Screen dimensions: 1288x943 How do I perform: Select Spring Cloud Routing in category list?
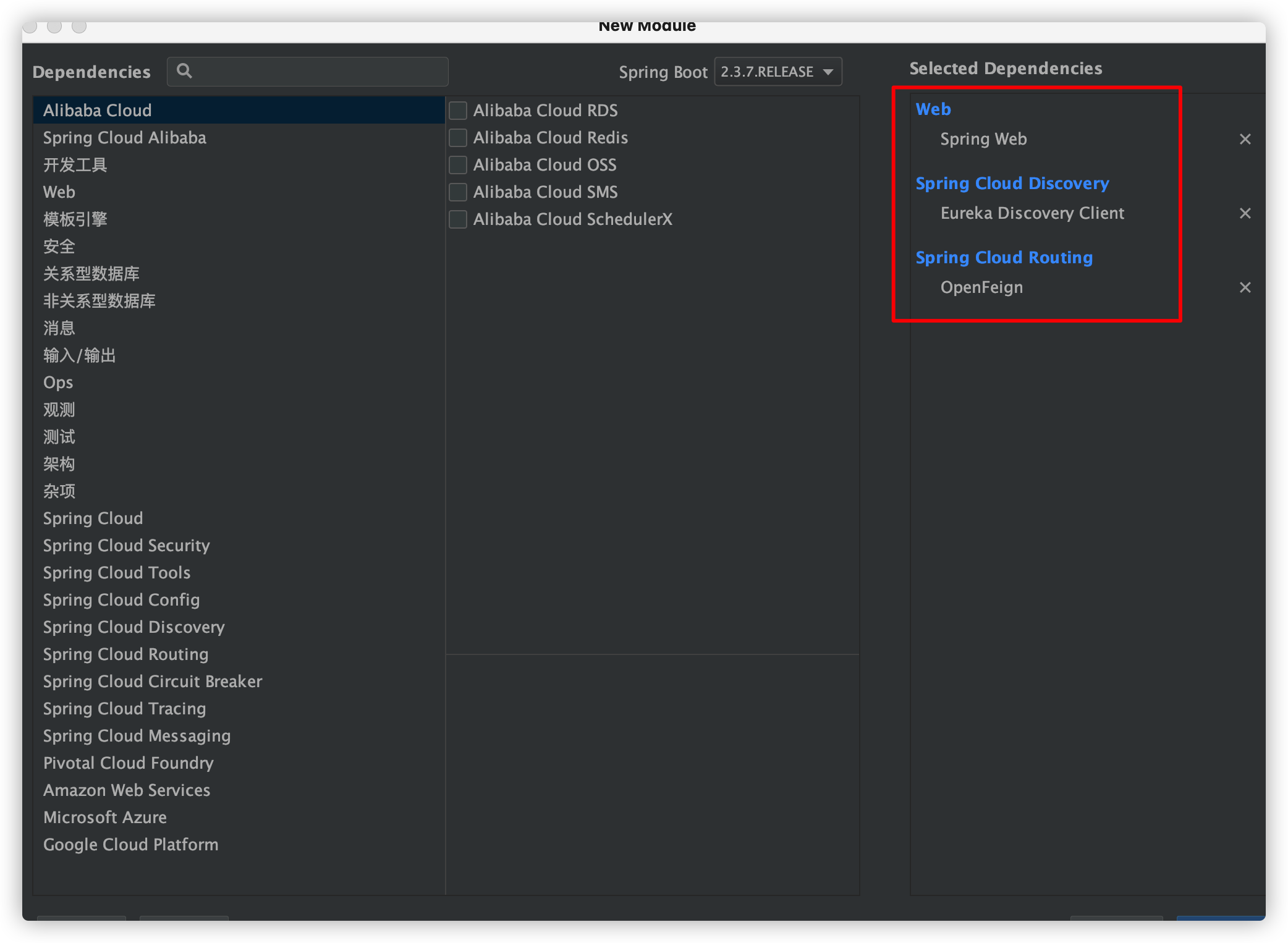pos(239,654)
